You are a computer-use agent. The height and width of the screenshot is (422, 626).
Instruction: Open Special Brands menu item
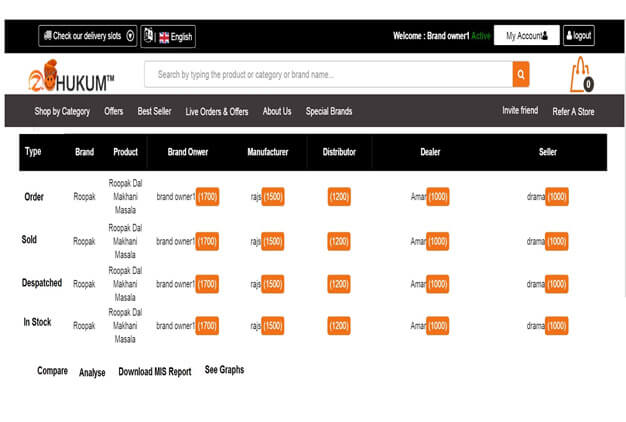pyautogui.click(x=329, y=111)
